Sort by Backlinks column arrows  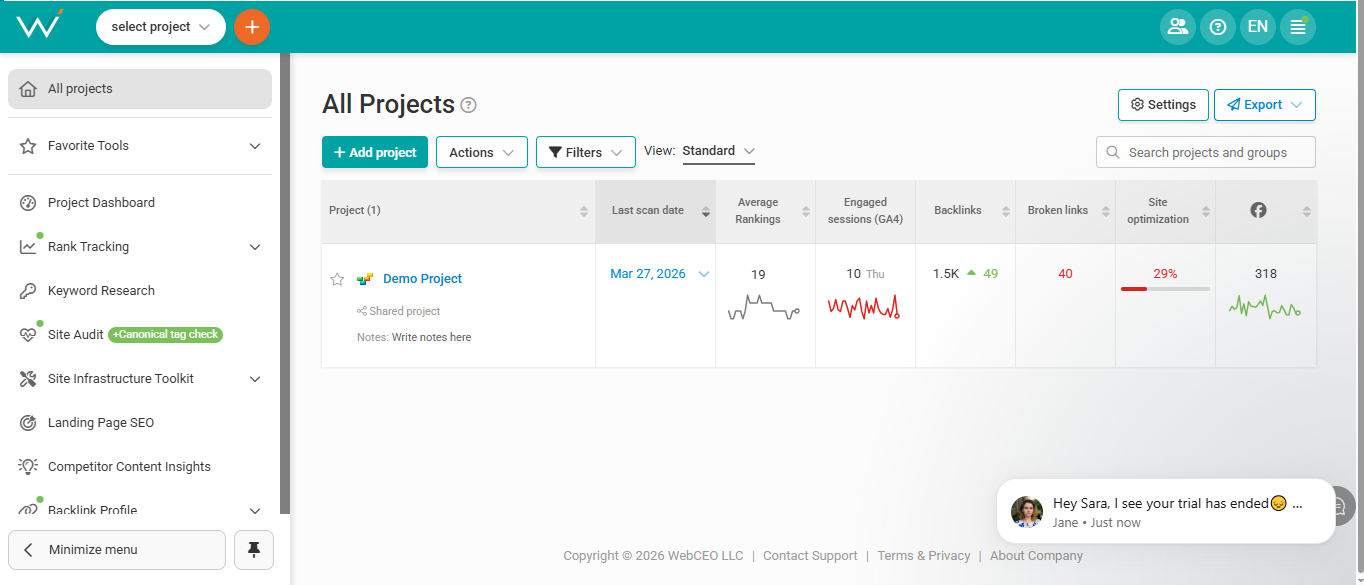[1006, 211]
